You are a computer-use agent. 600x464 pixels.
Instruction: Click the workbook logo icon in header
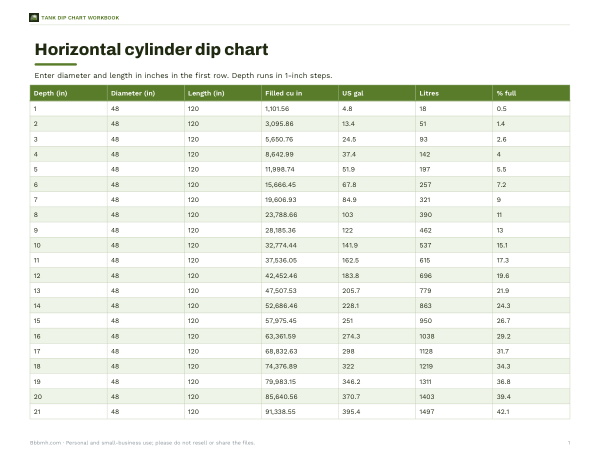[x=34, y=18]
